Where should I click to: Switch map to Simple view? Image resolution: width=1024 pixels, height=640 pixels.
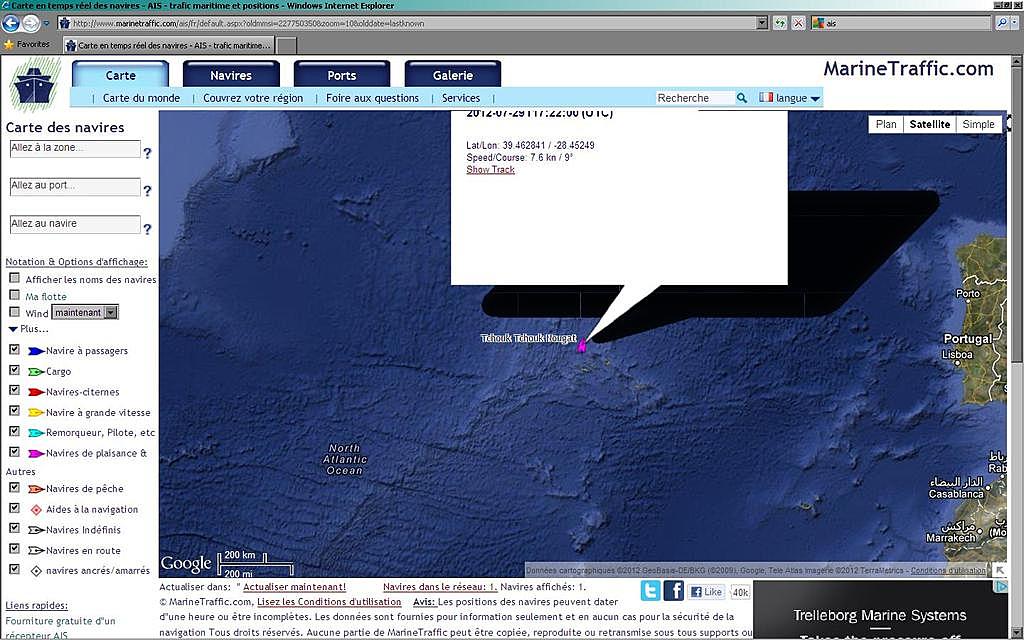coord(978,124)
